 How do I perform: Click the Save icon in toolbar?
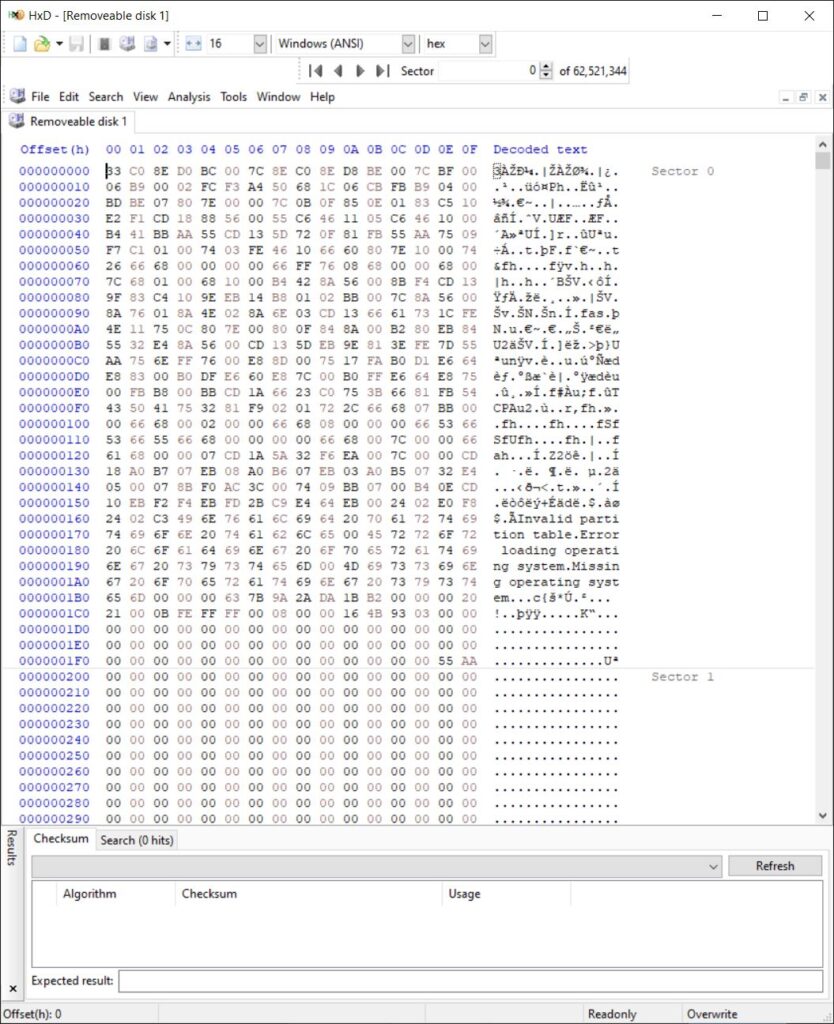coord(75,43)
